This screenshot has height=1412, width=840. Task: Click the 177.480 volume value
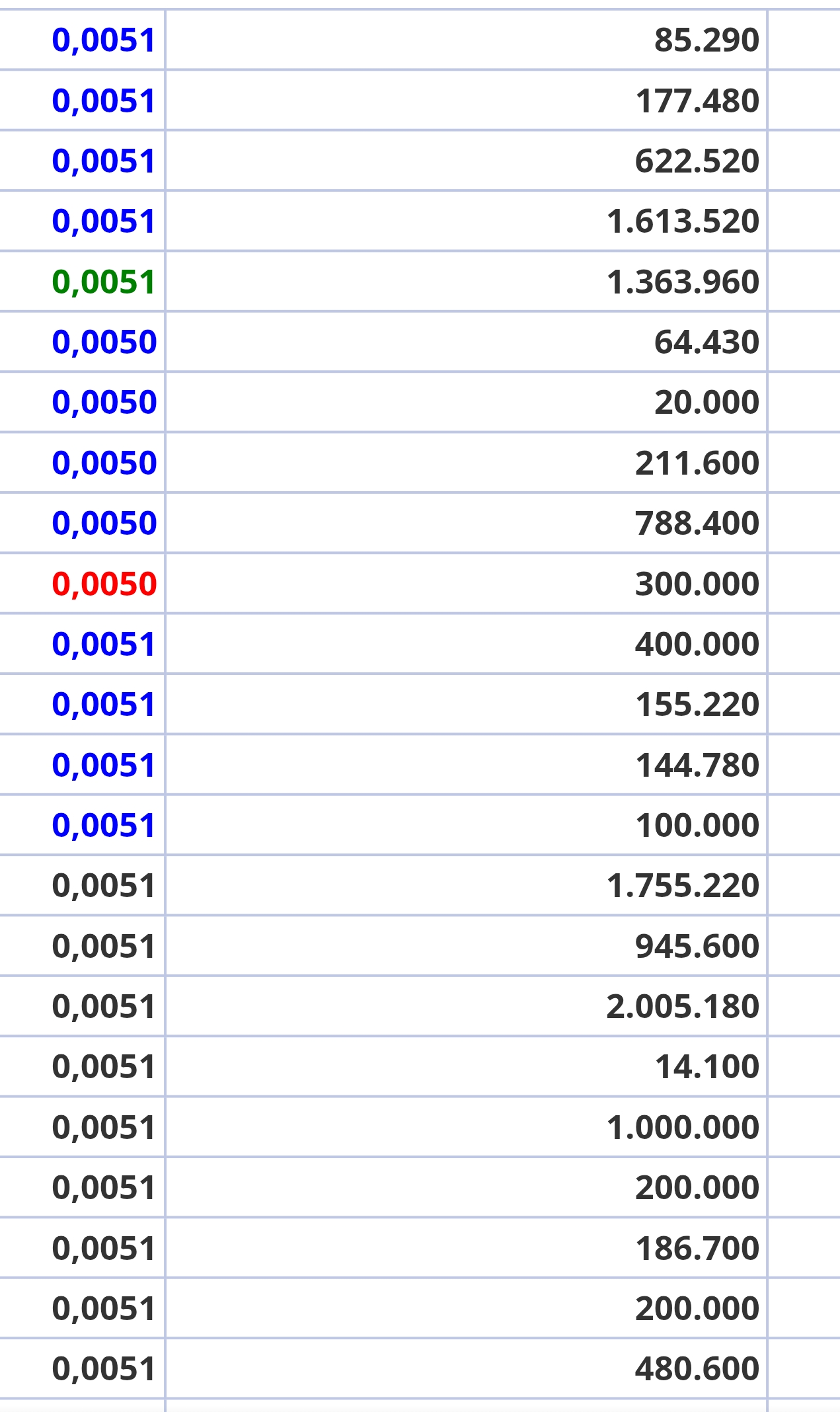click(x=697, y=101)
